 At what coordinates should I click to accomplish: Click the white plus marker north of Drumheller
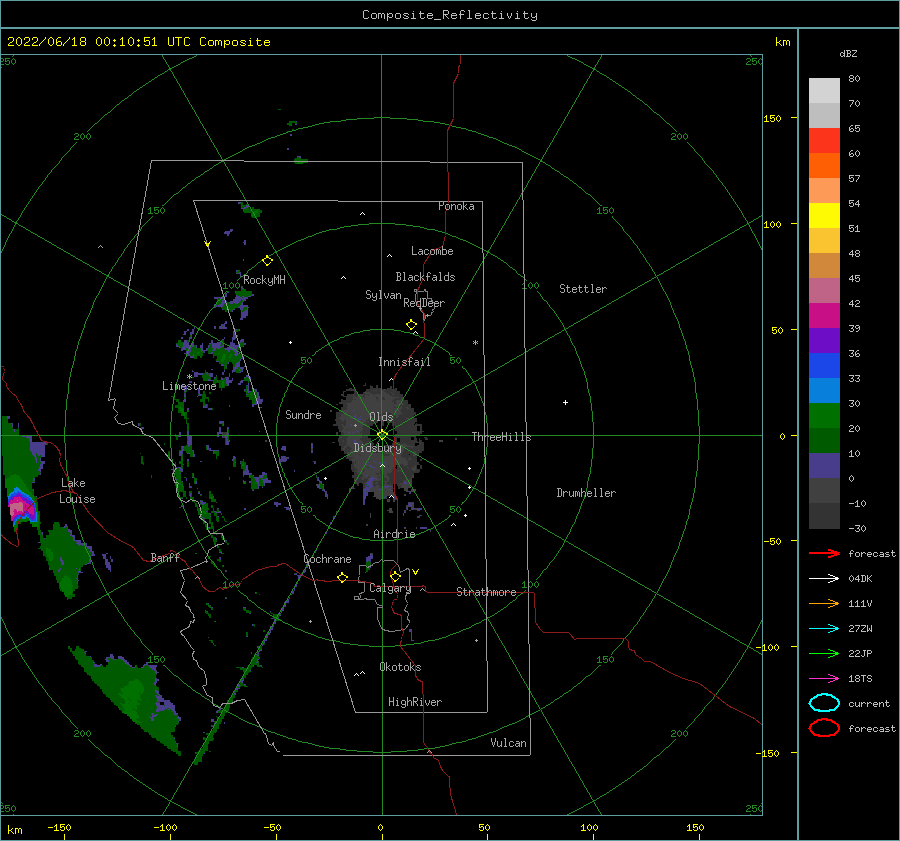pos(565,402)
